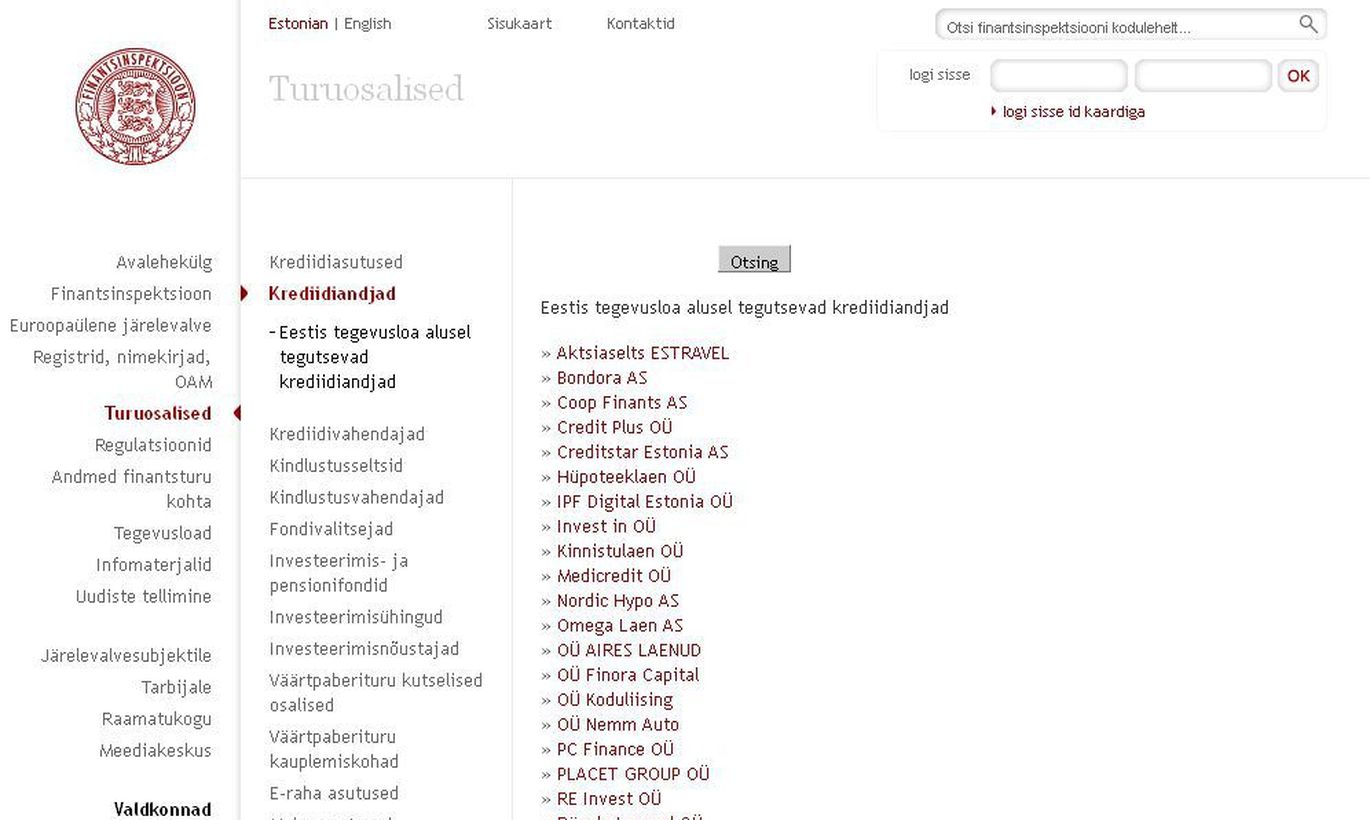Click the search magnifier icon

pyautogui.click(x=1308, y=24)
